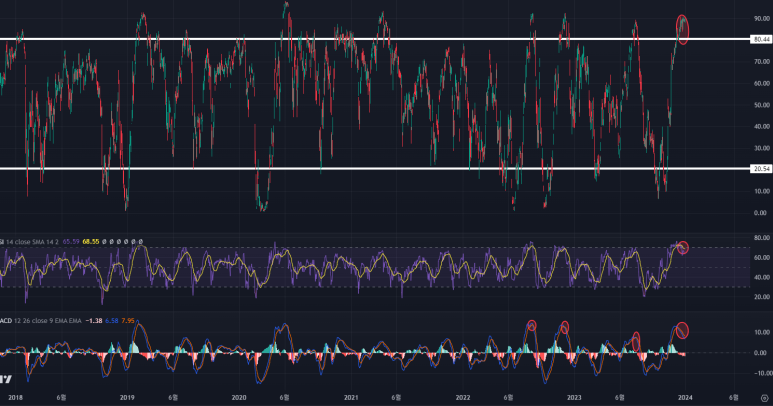773x406 pixels.
Task: Click 80.00 on the RSI pane axis
Action: pos(761,238)
